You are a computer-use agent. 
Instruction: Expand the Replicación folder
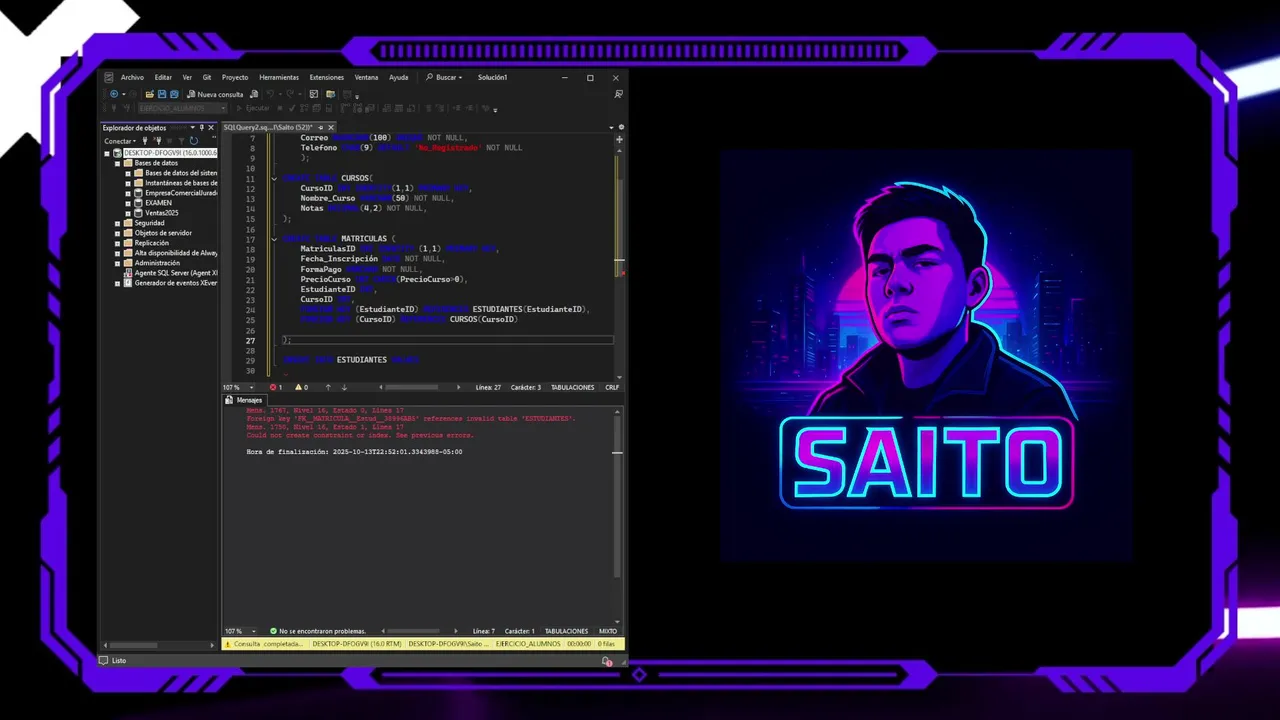coord(117,243)
